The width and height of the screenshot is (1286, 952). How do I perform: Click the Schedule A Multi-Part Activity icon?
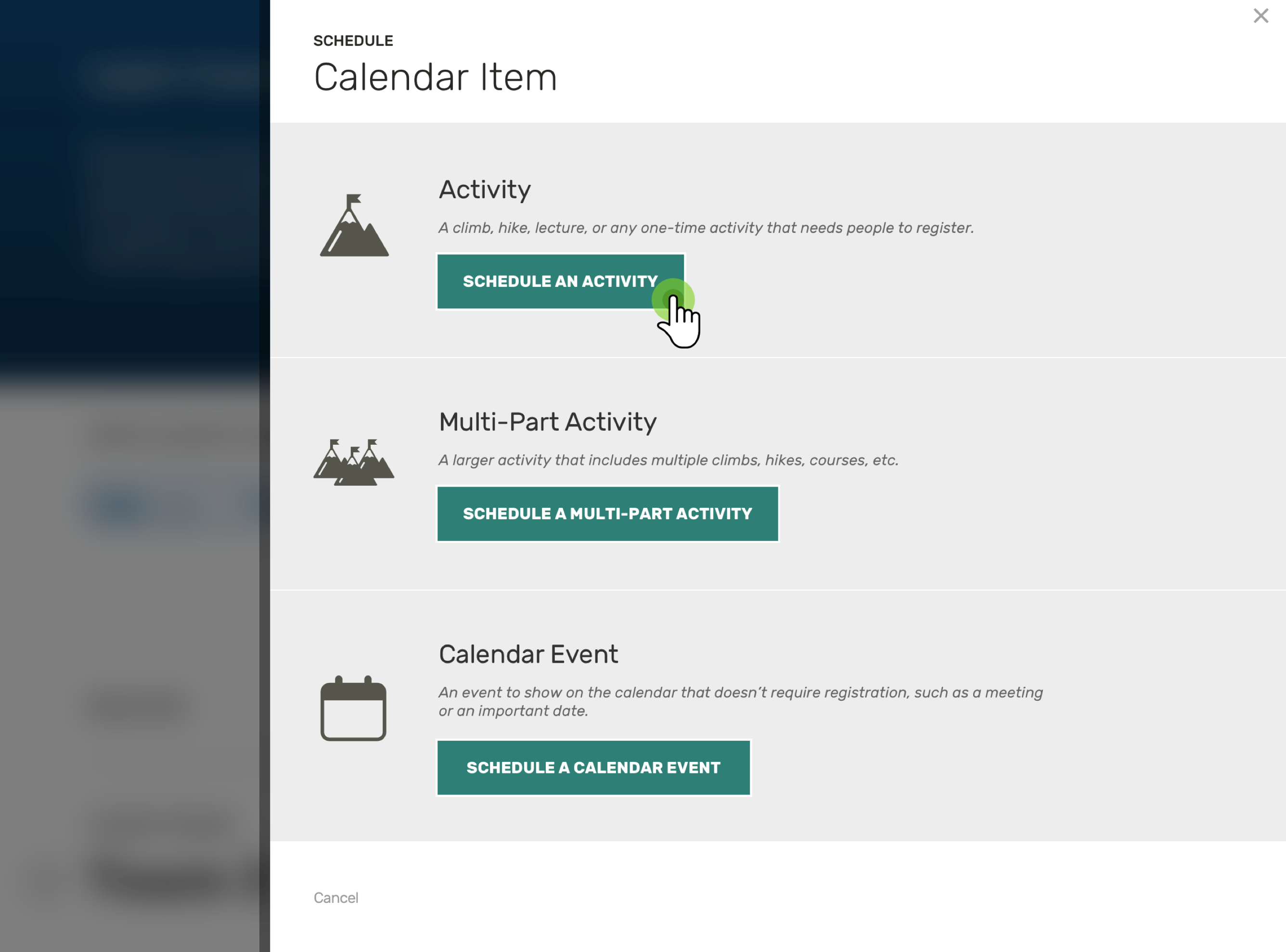(608, 513)
